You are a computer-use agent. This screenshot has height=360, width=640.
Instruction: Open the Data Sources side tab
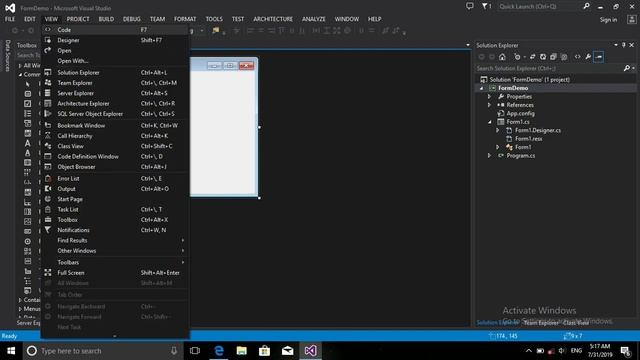point(7,56)
